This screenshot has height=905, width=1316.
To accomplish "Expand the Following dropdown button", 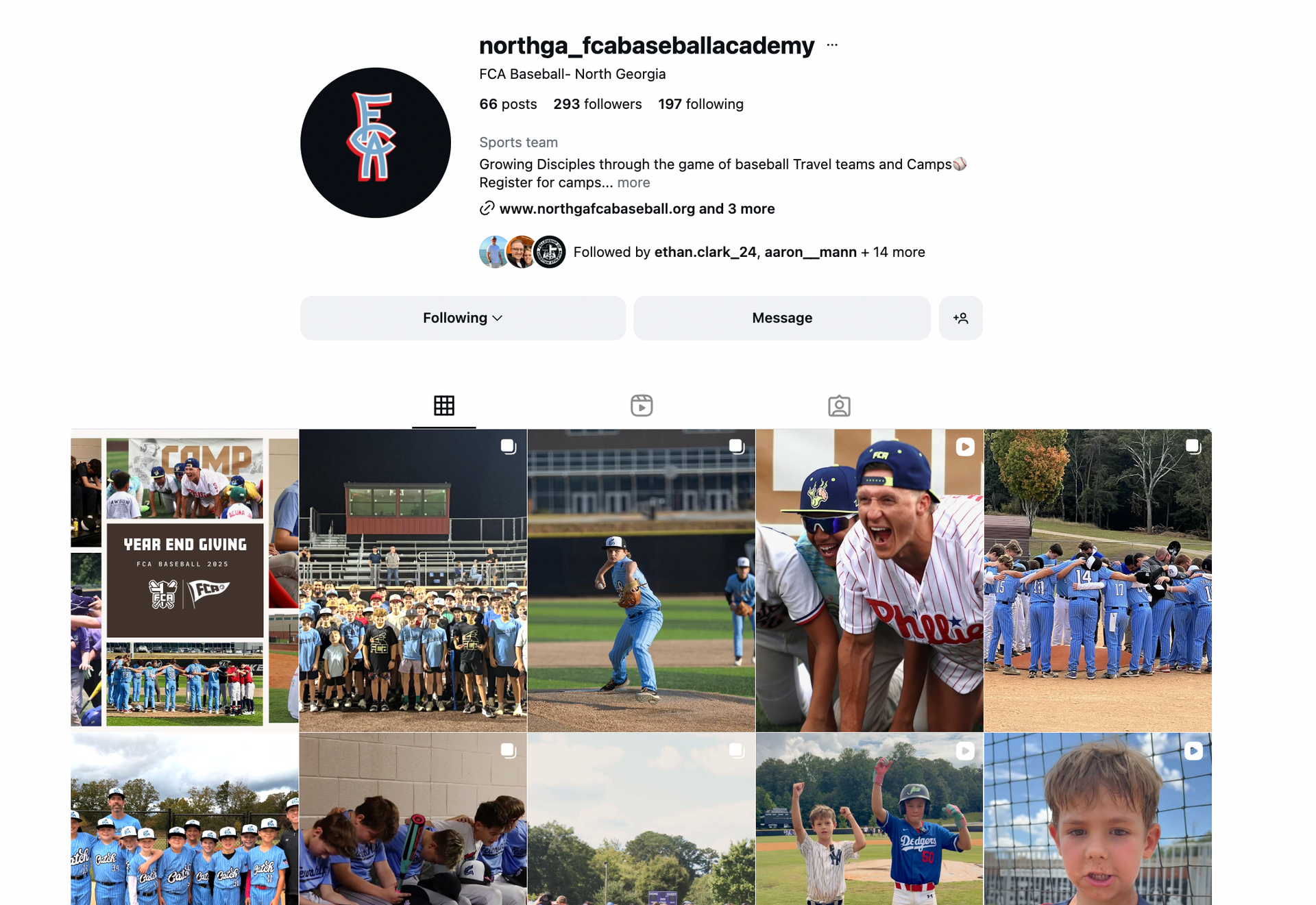I will (463, 318).
